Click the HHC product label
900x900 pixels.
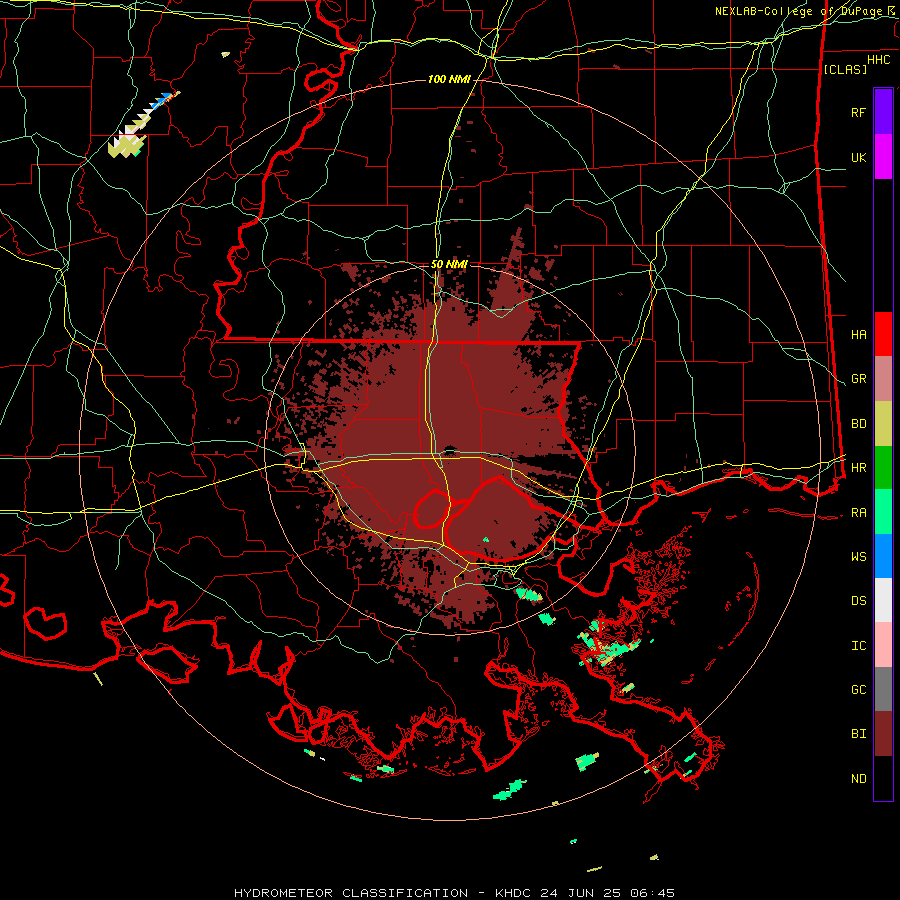[x=878, y=60]
